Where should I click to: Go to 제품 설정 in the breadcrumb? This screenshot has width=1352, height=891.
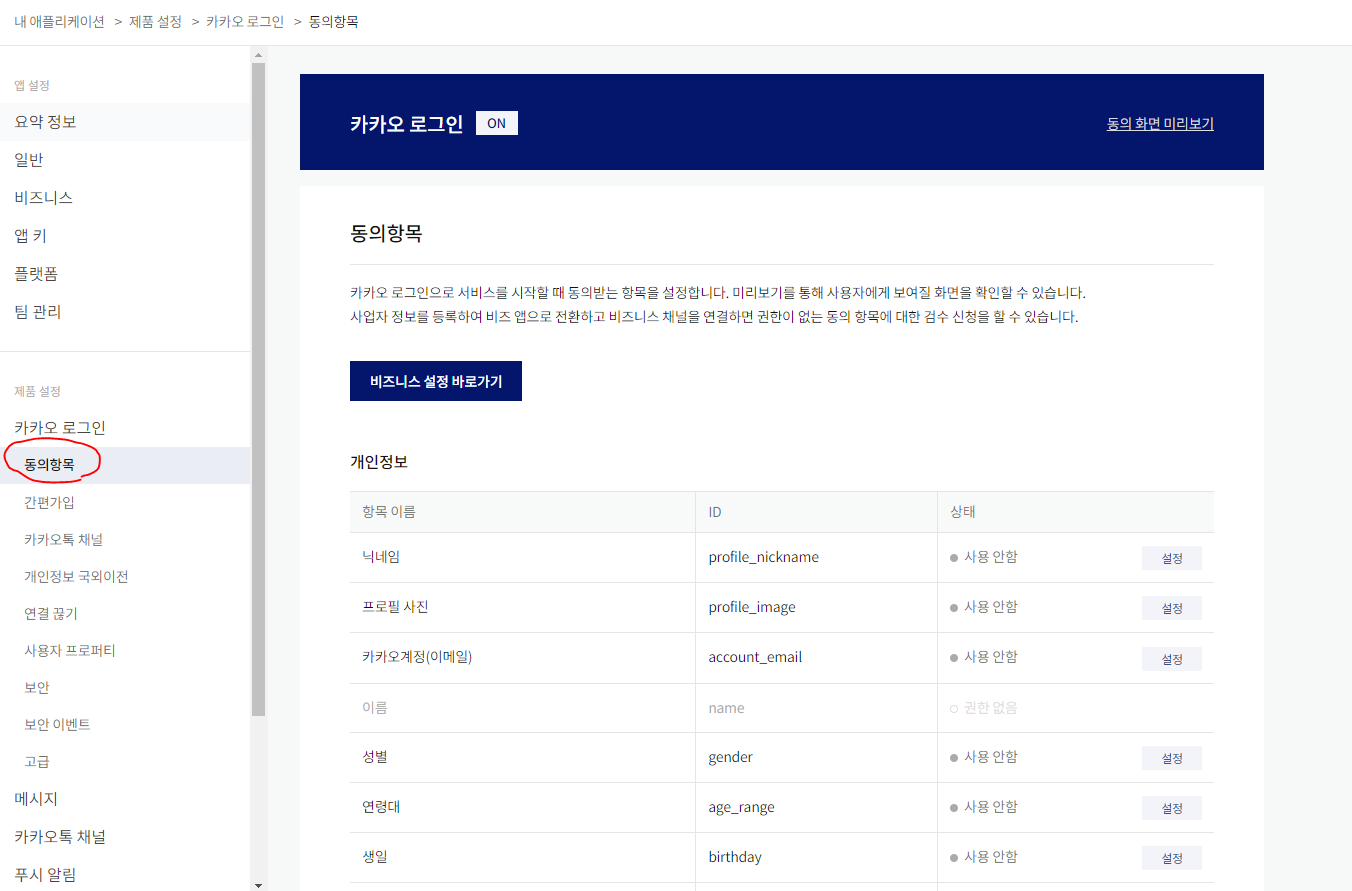coord(155,21)
